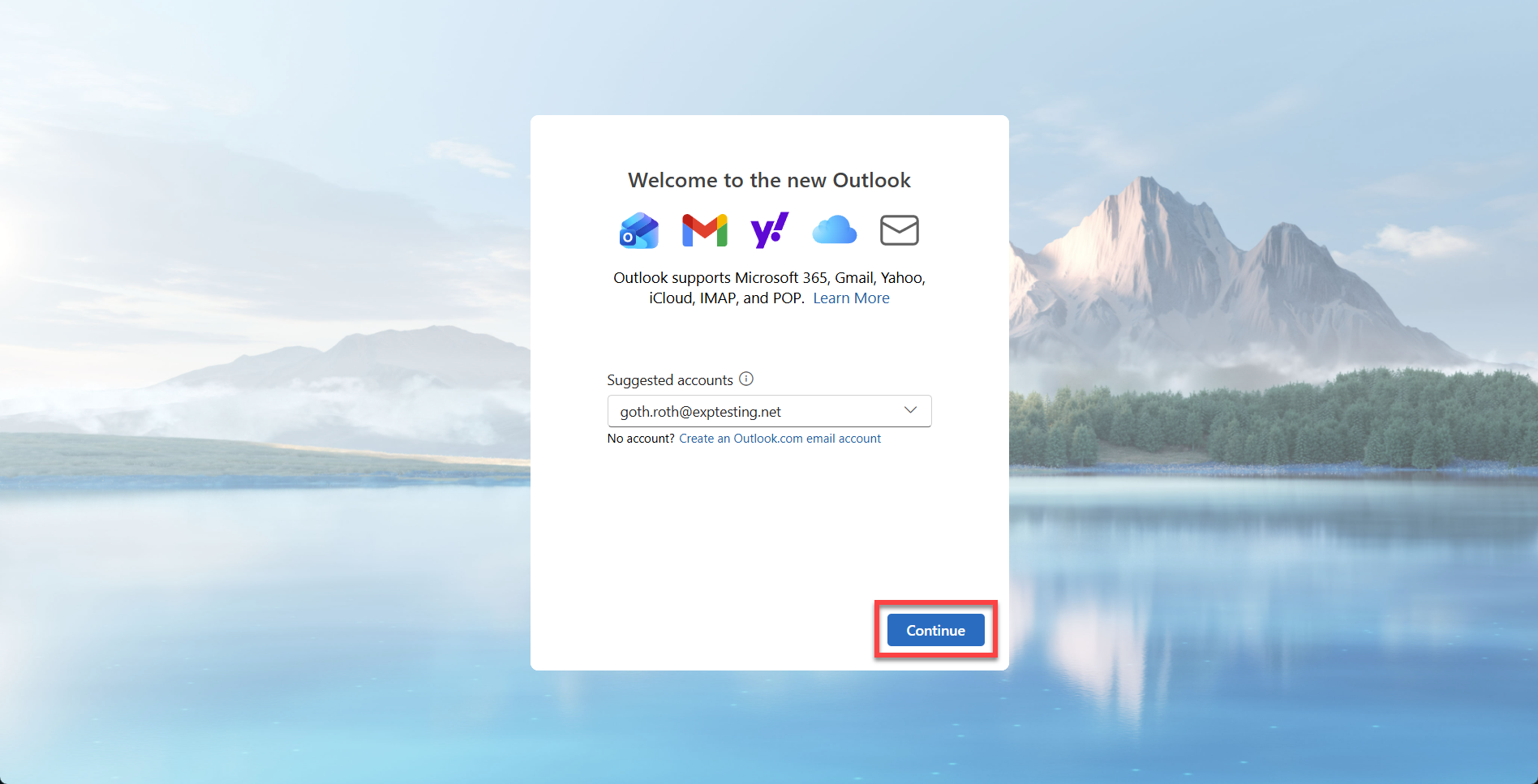Image resolution: width=1538 pixels, height=784 pixels.
Task: Open Create an Outlook.com email account link
Action: click(x=780, y=439)
